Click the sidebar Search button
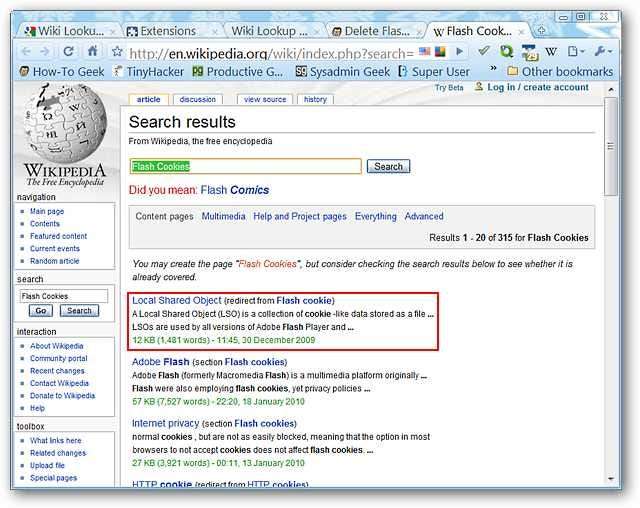The height and width of the screenshot is (508, 640). [79, 311]
